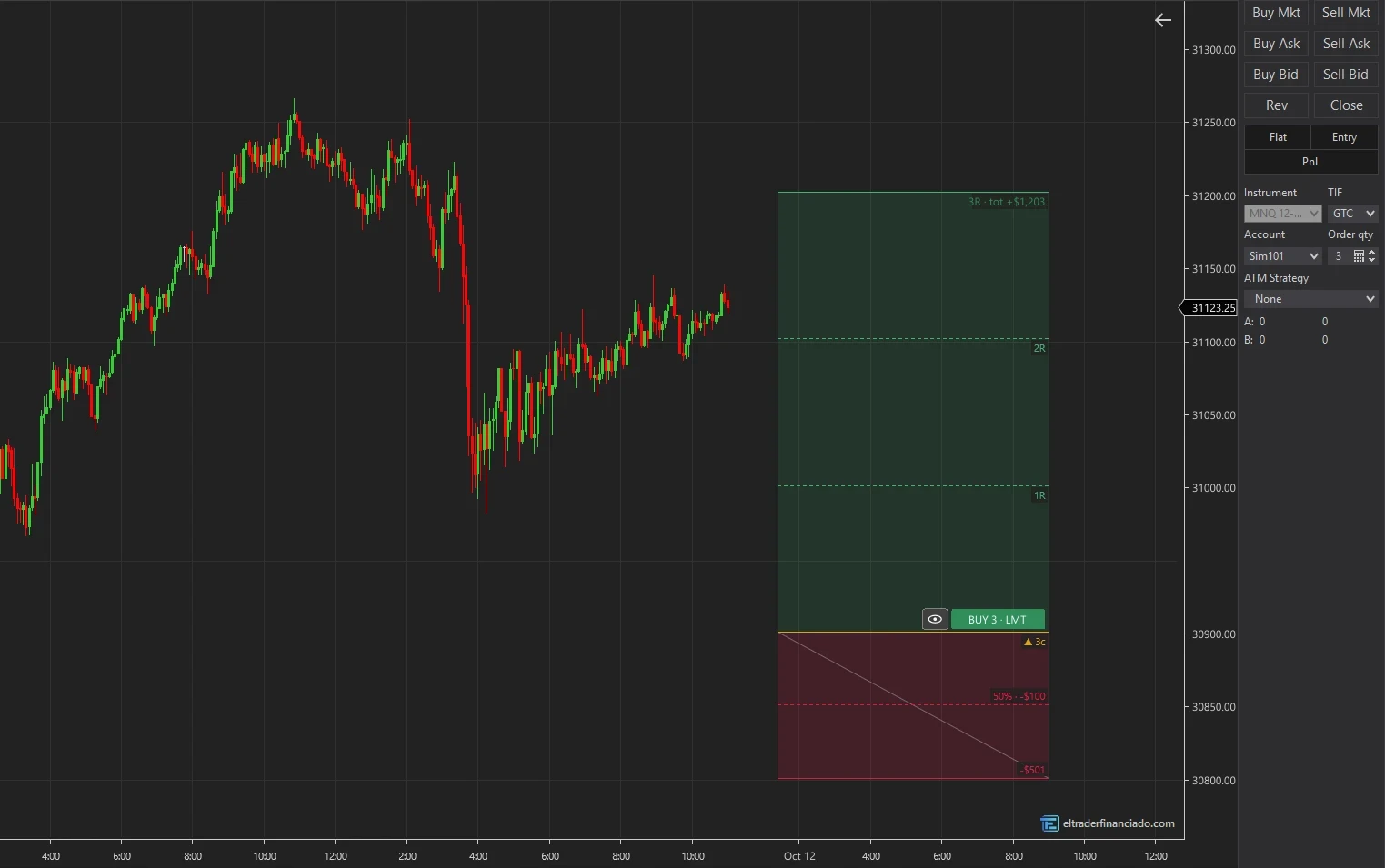The image size is (1385, 868).
Task: Select the Flat display option
Action: click(x=1278, y=137)
